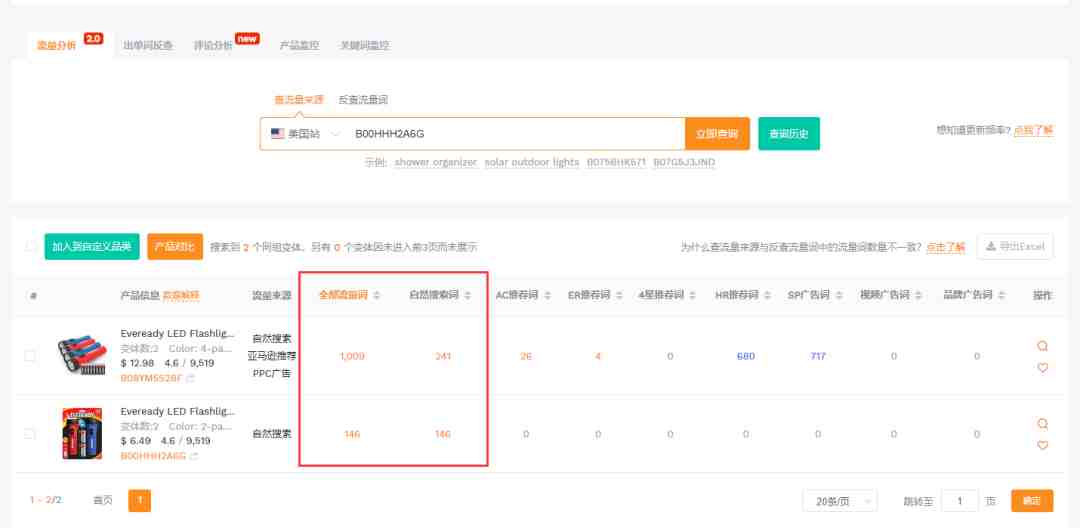Screen dimensions: 1080x528
Task: Click PPC广告 traffic source label
Action: 271,374
